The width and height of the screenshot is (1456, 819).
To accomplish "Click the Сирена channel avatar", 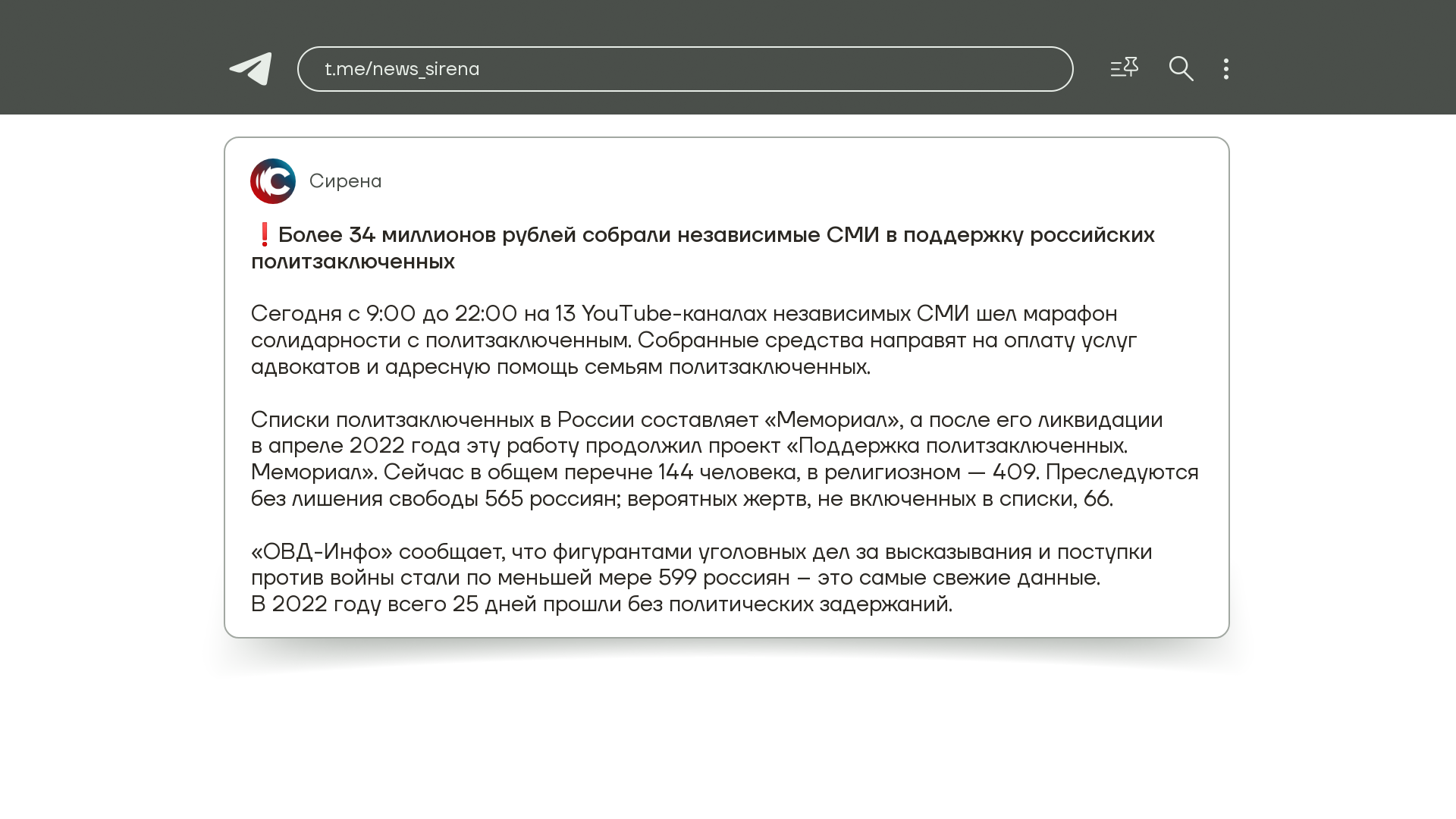I will (273, 181).
